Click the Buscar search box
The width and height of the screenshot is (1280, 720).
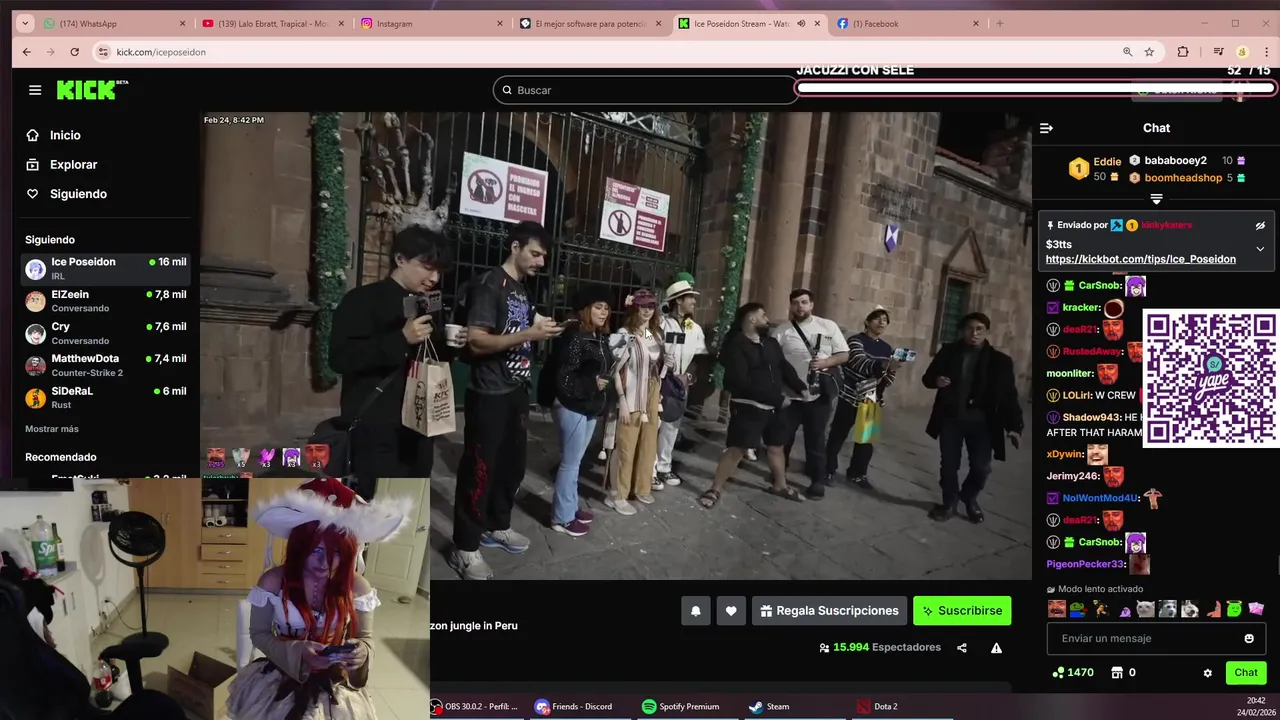645,90
